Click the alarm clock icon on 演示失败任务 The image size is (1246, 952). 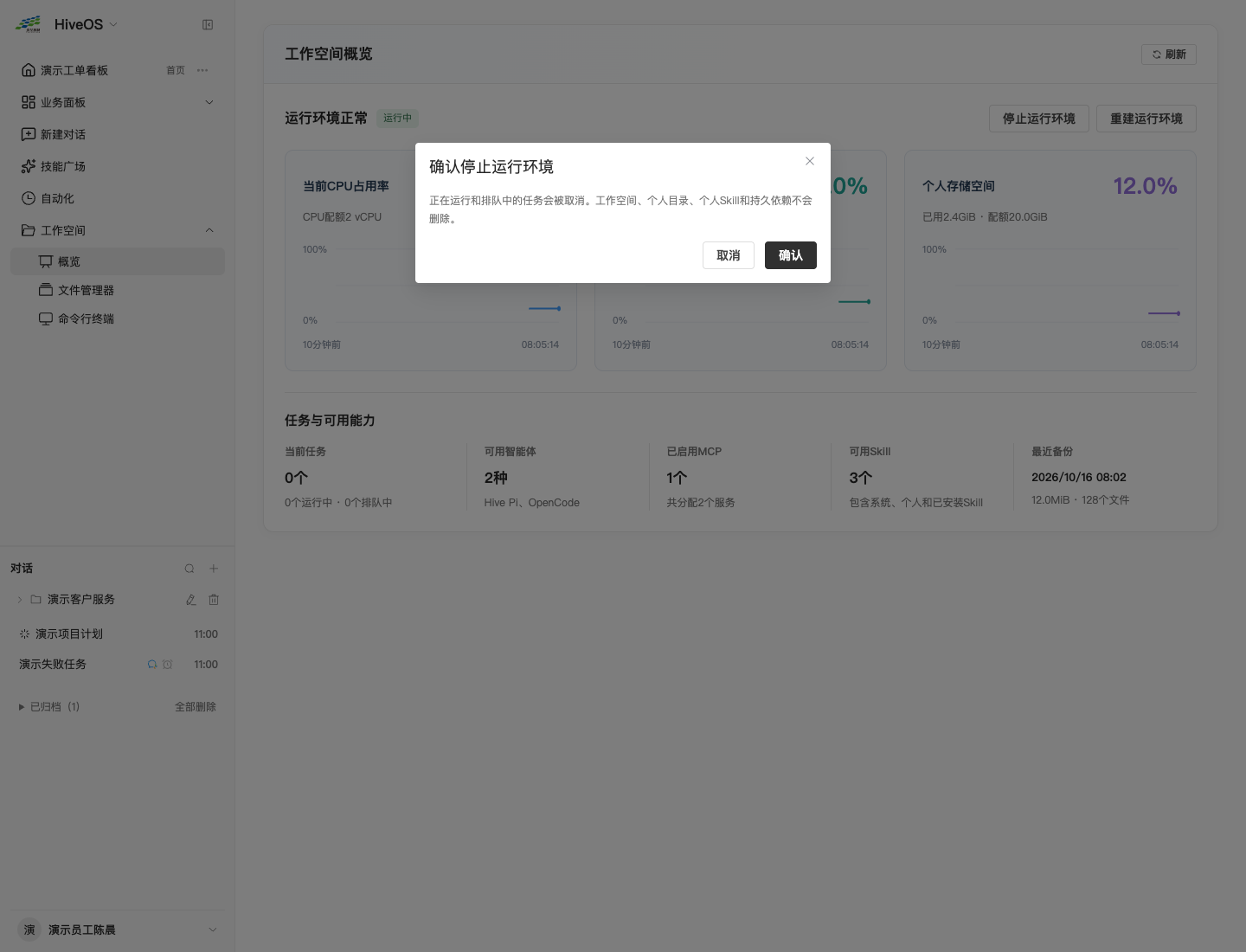pyautogui.click(x=168, y=665)
